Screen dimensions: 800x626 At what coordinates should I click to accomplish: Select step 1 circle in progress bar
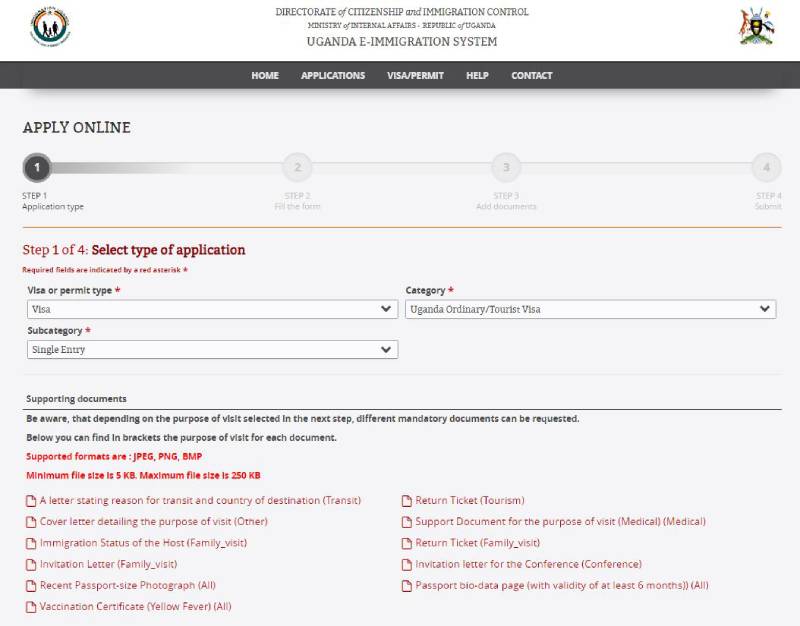[x=37, y=167]
